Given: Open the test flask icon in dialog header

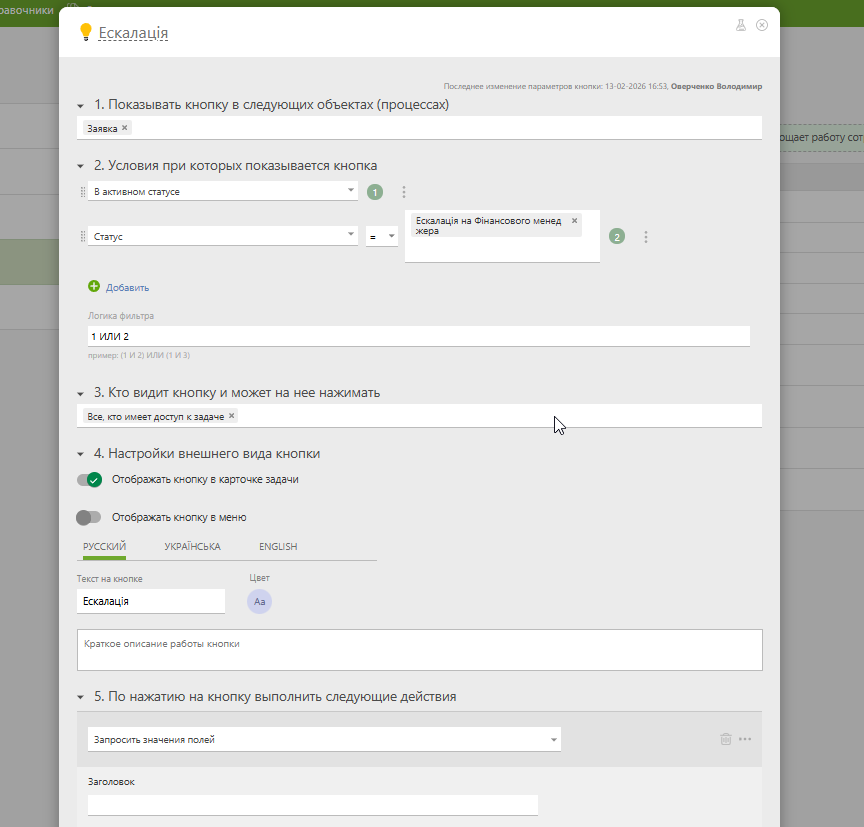Looking at the screenshot, I should pyautogui.click(x=741, y=25).
